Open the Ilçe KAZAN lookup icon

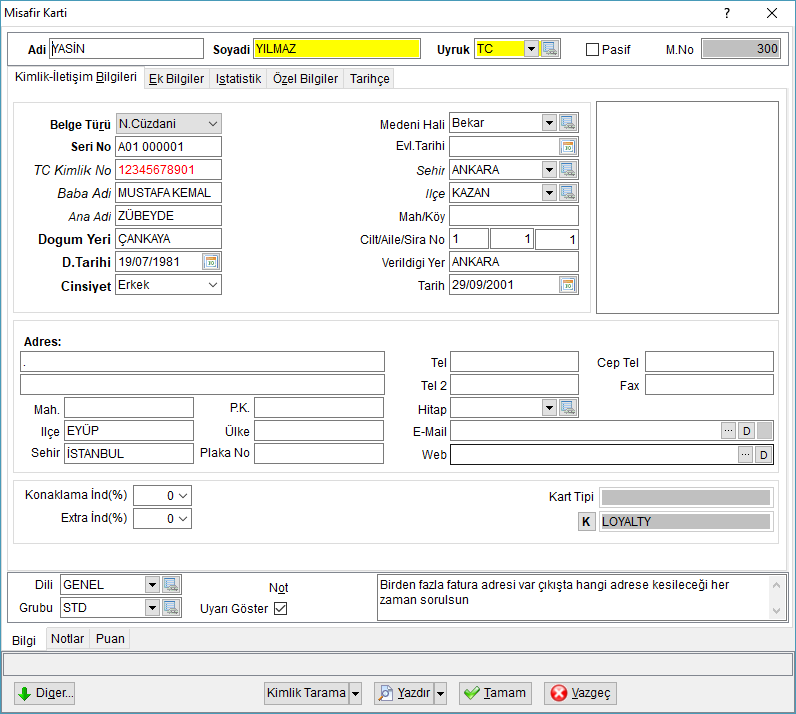click(568, 193)
